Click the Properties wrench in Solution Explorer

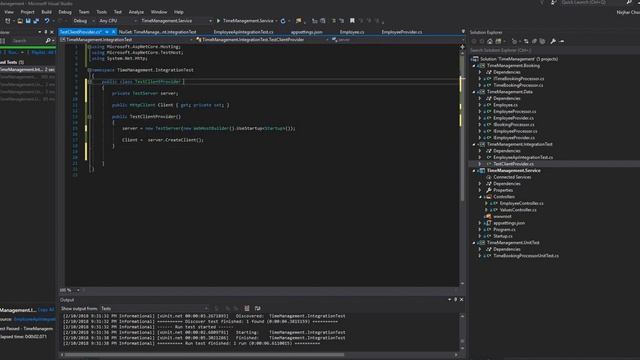click(553, 41)
